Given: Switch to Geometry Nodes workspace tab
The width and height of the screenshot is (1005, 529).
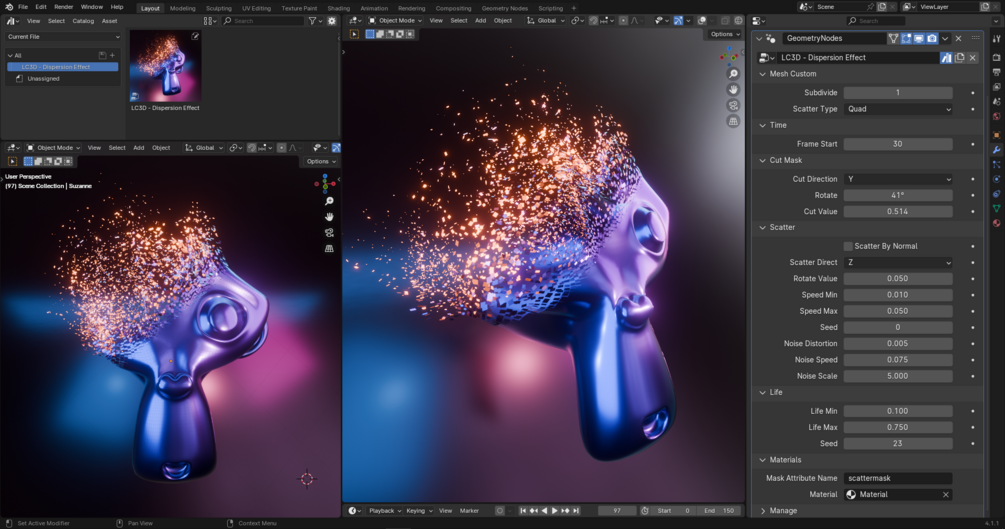Looking at the screenshot, I should click(x=504, y=8).
